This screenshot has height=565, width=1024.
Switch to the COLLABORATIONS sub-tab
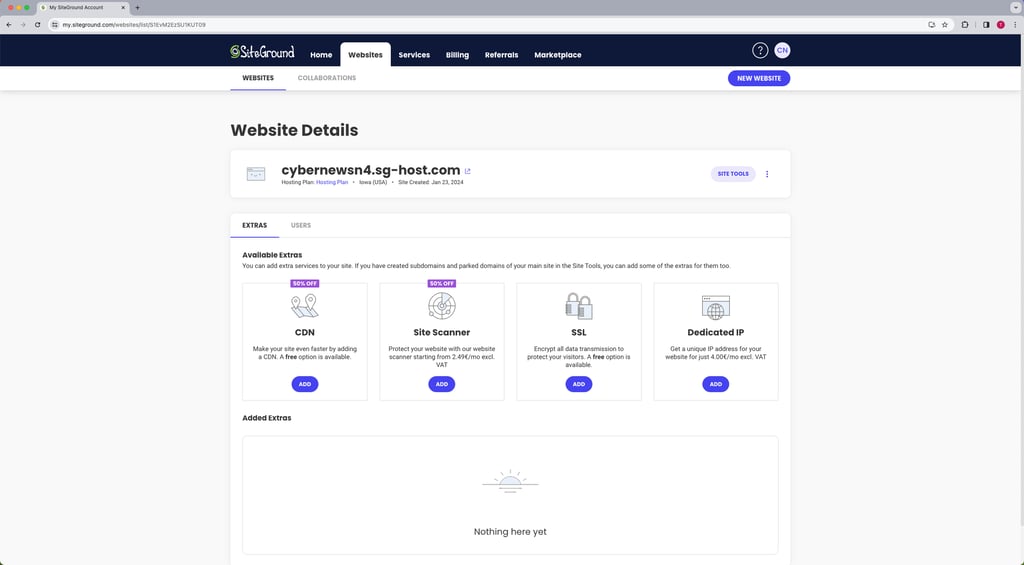tap(327, 78)
